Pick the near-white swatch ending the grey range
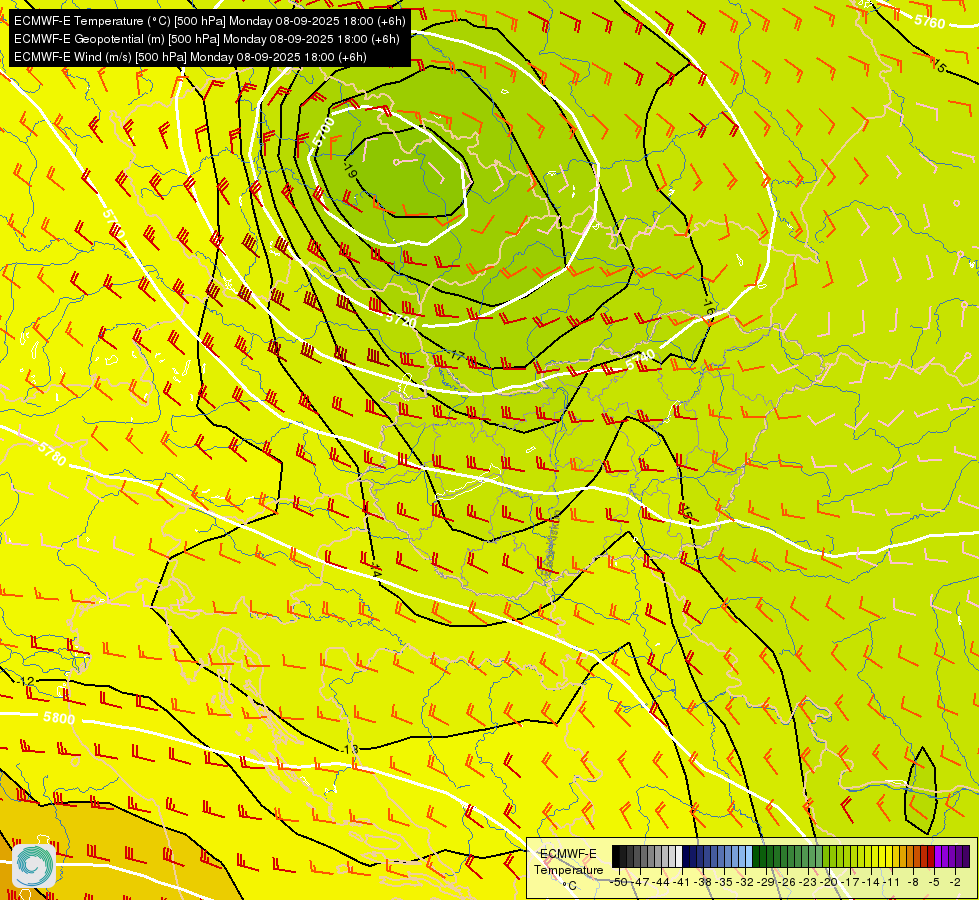 tap(679, 856)
